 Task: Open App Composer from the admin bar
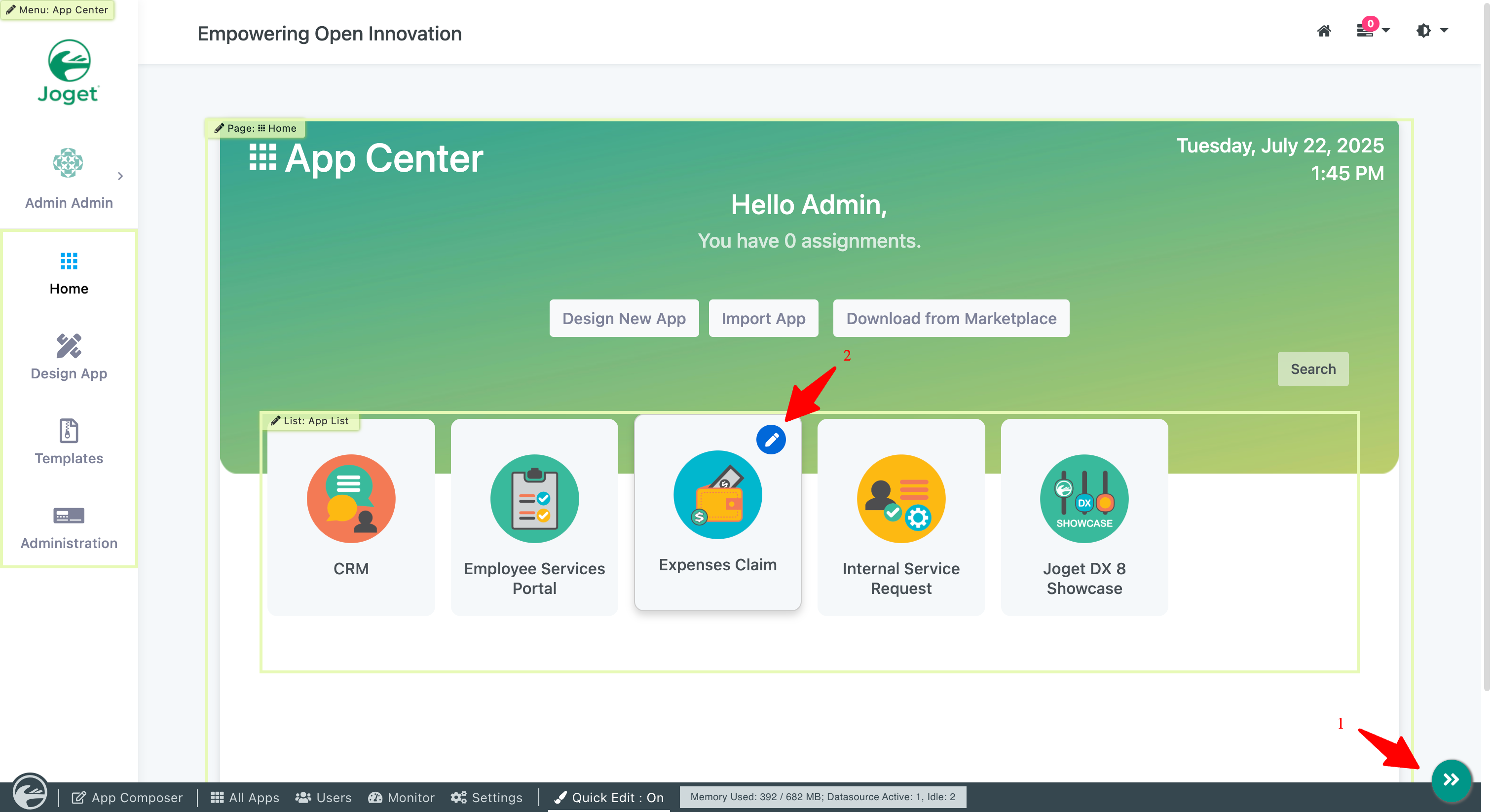point(127,798)
